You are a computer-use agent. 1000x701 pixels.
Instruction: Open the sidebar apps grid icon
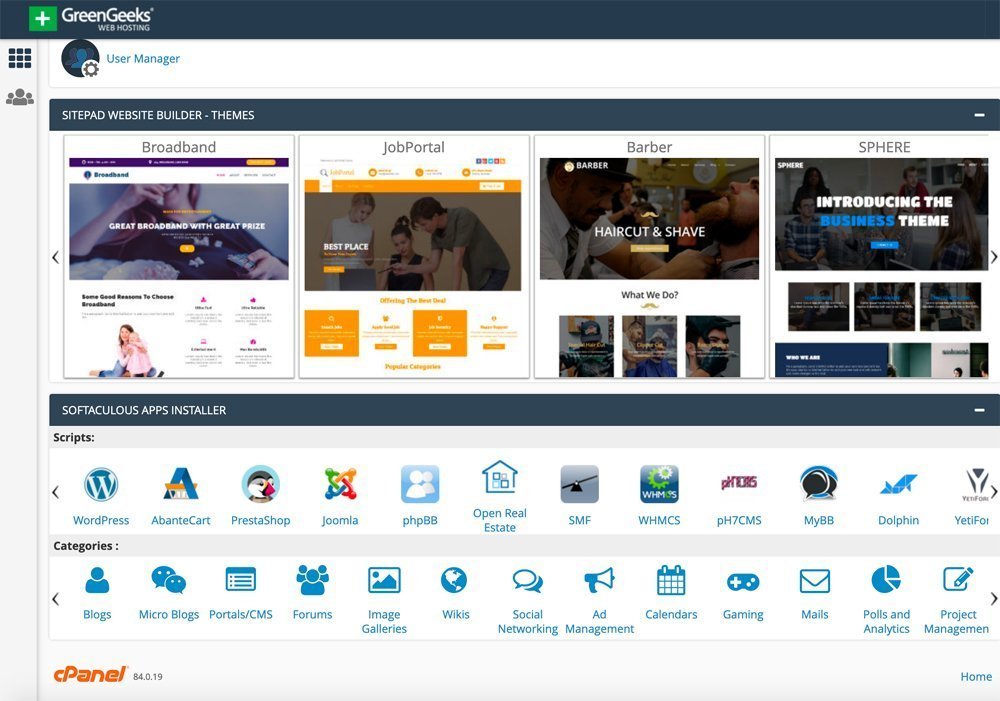20,58
